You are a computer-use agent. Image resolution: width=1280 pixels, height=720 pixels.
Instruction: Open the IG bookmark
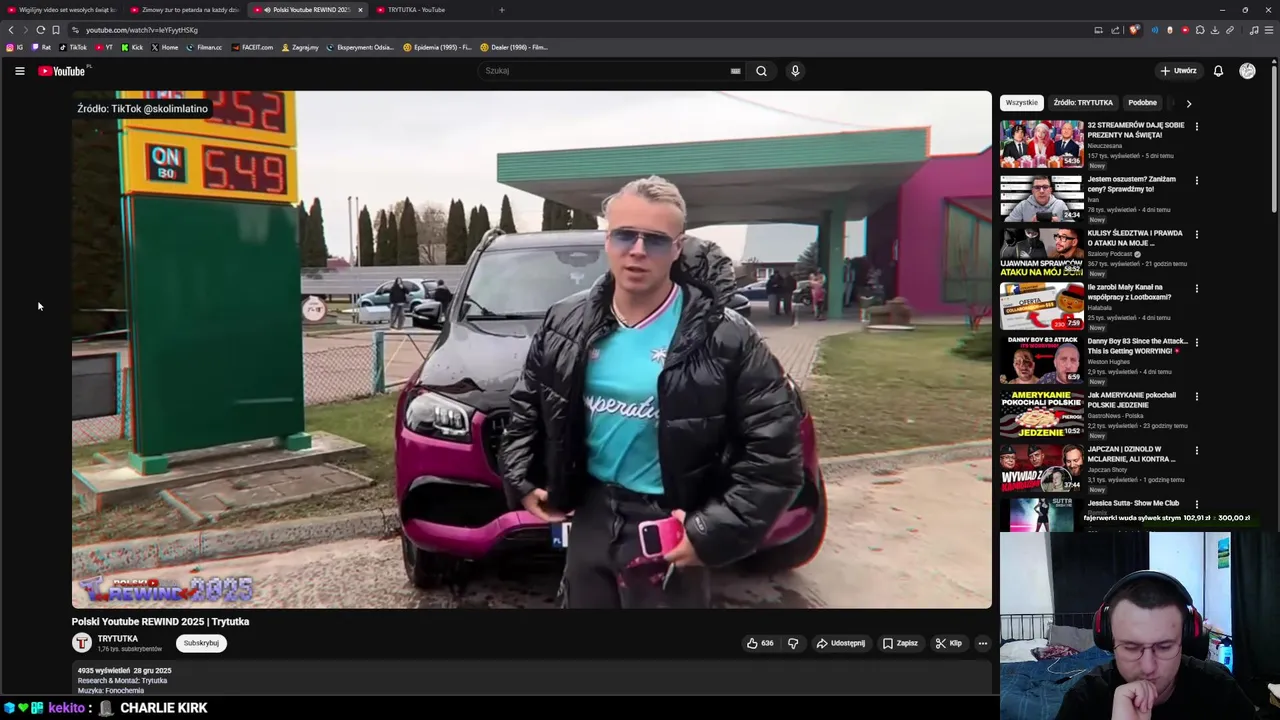pos(15,47)
